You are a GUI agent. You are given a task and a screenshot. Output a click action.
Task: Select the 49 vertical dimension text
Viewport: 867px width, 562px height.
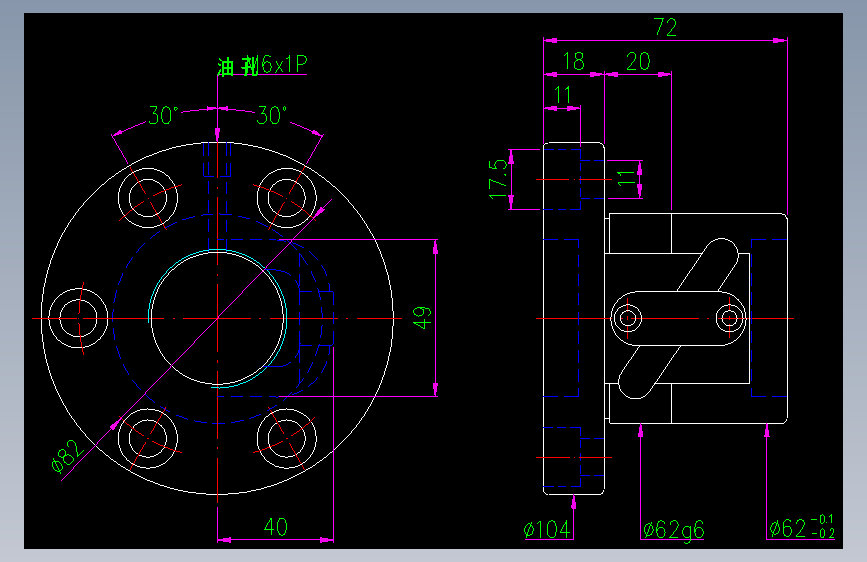(422, 318)
